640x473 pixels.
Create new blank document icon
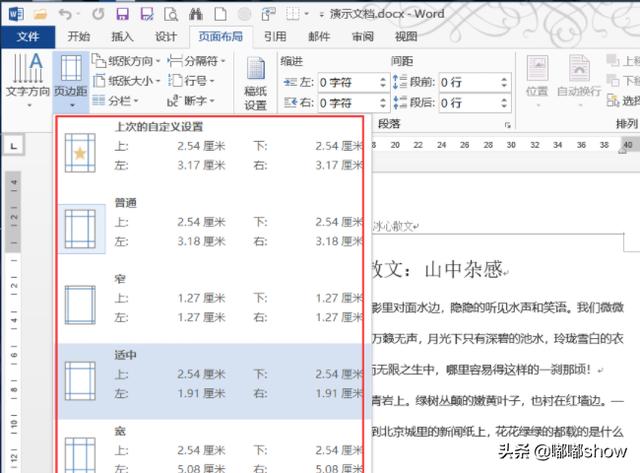[x=220, y=14]
